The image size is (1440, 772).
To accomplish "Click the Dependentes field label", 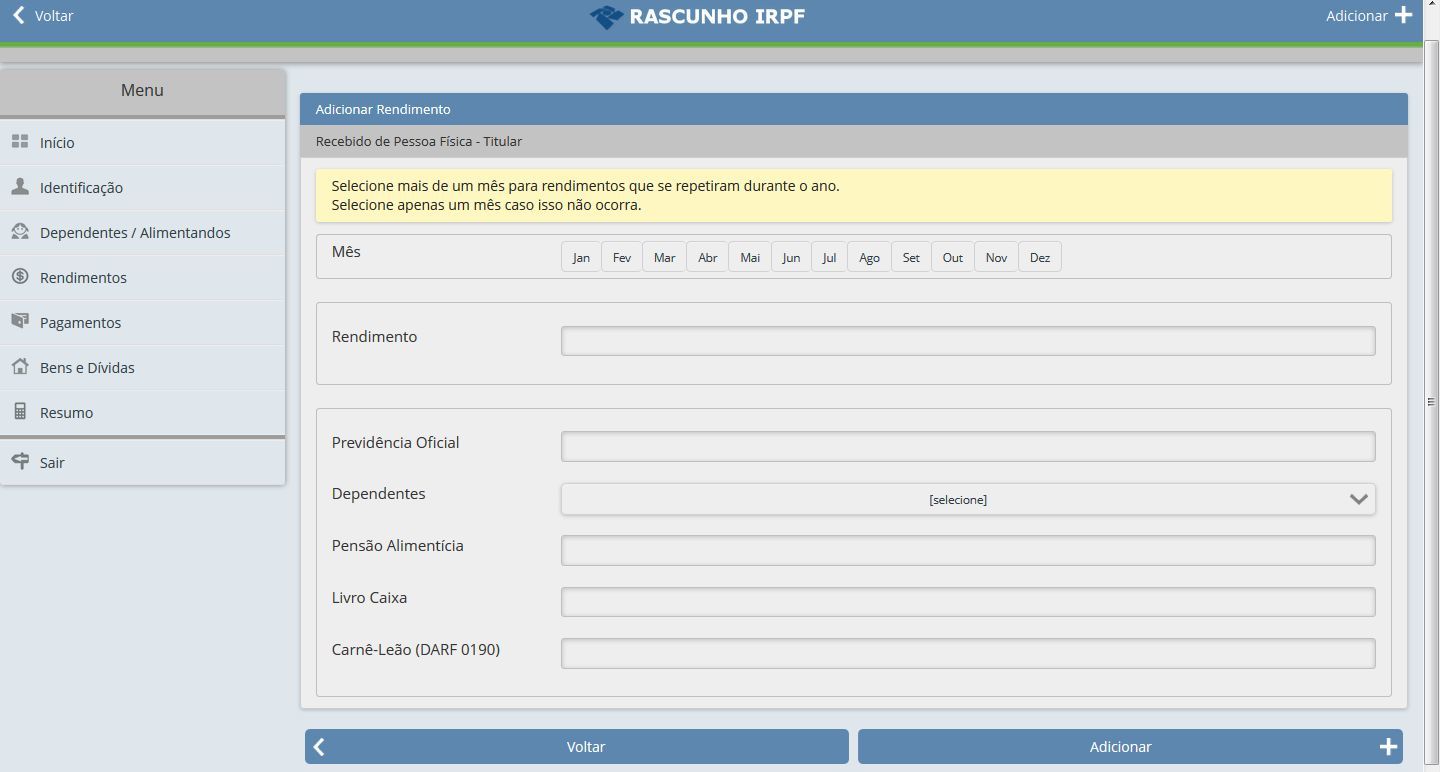I will pos(378,494).
